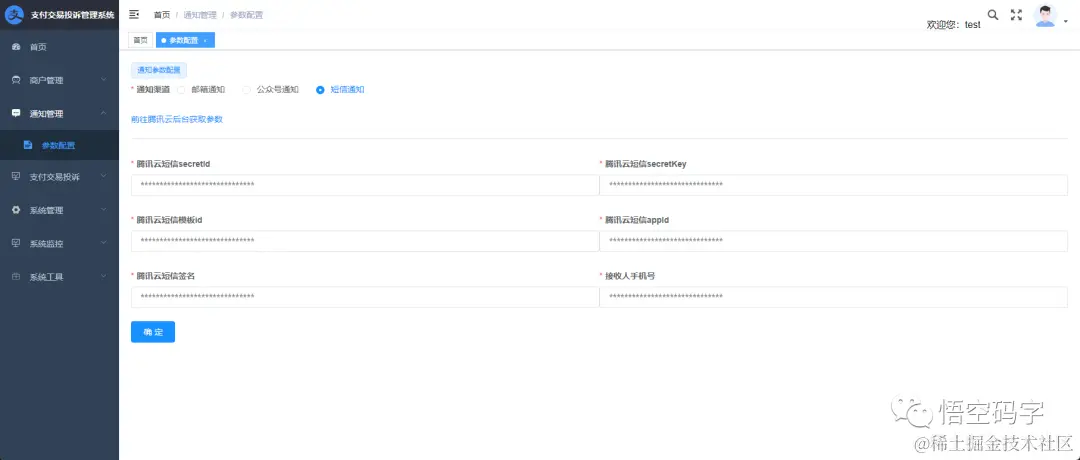Open the header search icon

pos(993,14)
